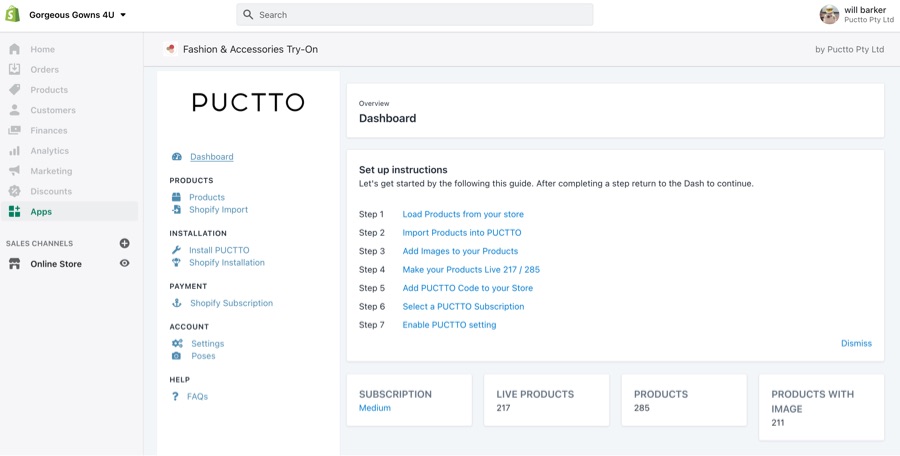Image resolution: width=900 pixels, height=456 pixels.
Task: Open the PUCTTO Dashboard link
Action: (211, 157)
